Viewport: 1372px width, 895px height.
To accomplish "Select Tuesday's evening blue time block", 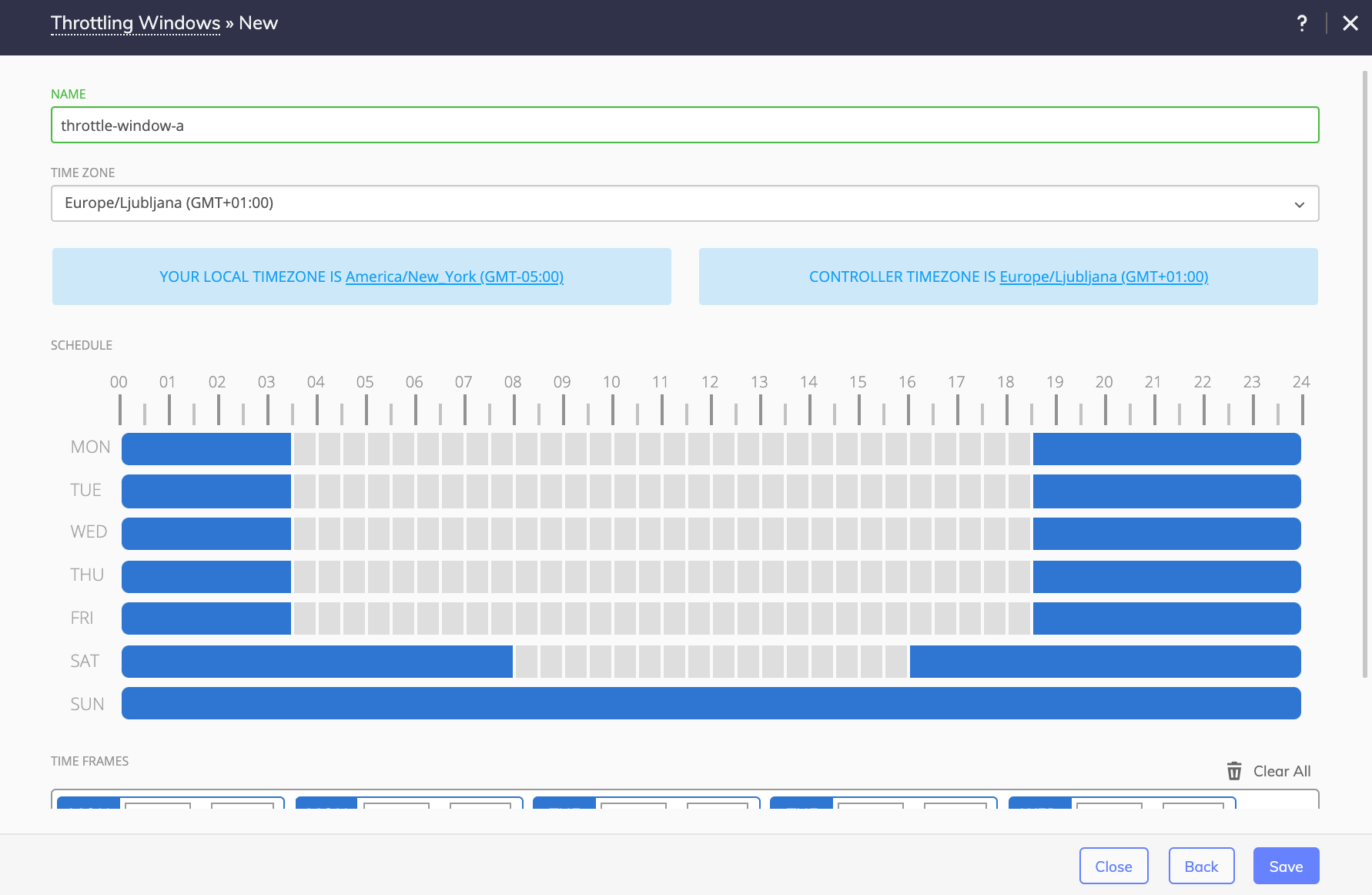I will pyautogui.click(x=1166, y=491).
